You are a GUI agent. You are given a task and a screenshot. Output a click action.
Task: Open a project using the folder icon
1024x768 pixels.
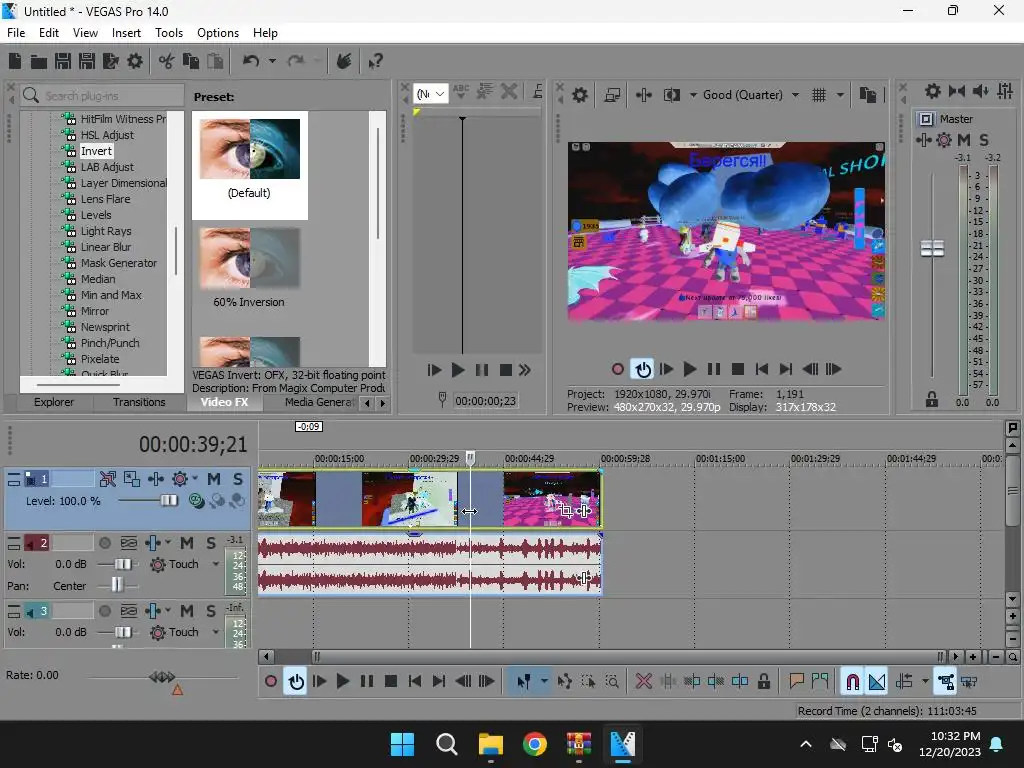[39, 61]
